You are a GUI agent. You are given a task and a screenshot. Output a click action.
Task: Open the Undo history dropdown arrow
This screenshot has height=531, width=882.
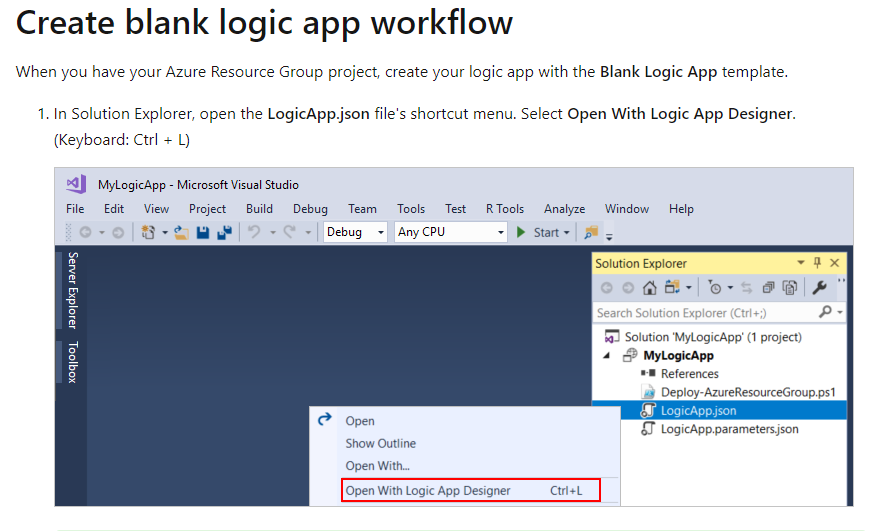click(272, 232)
